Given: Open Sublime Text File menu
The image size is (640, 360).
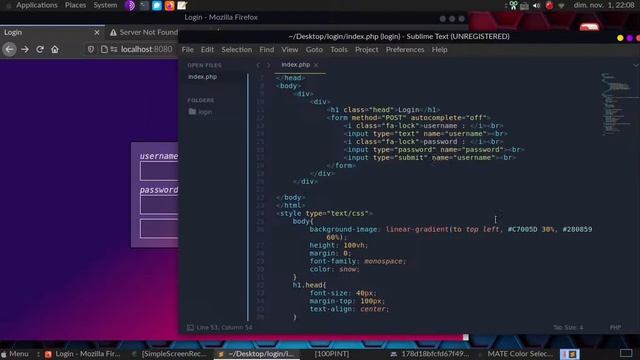Looking at the screenshot, I should [x=187, y=49].
